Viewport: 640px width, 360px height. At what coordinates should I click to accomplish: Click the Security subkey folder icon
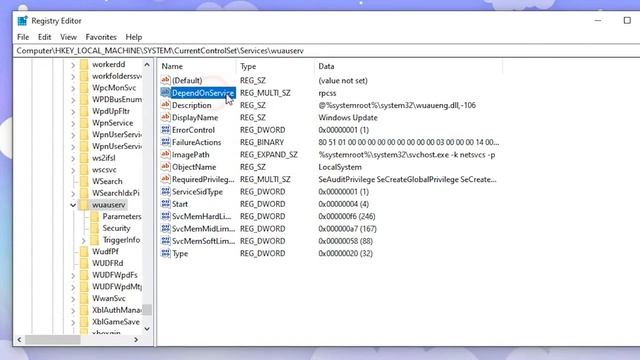[95, 228]
